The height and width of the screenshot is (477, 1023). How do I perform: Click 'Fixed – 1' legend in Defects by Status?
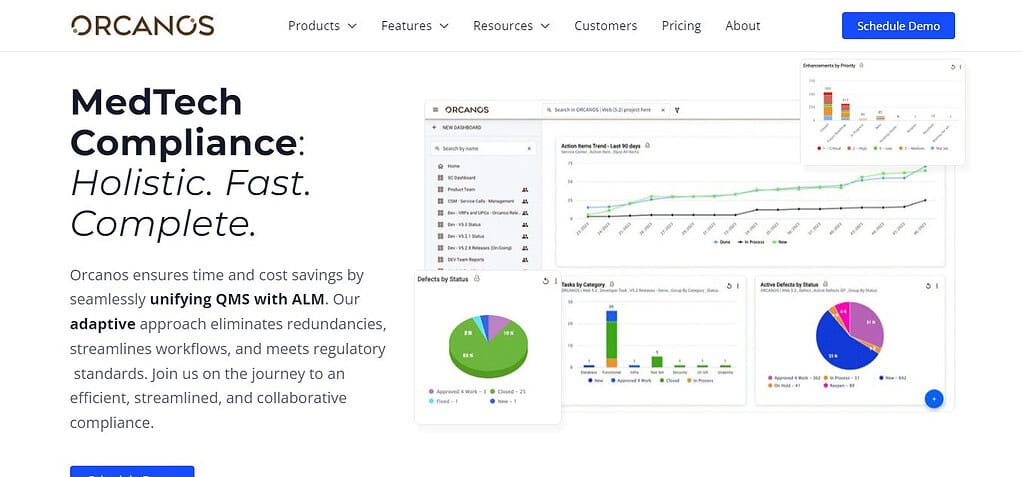(x=443, y=401)
